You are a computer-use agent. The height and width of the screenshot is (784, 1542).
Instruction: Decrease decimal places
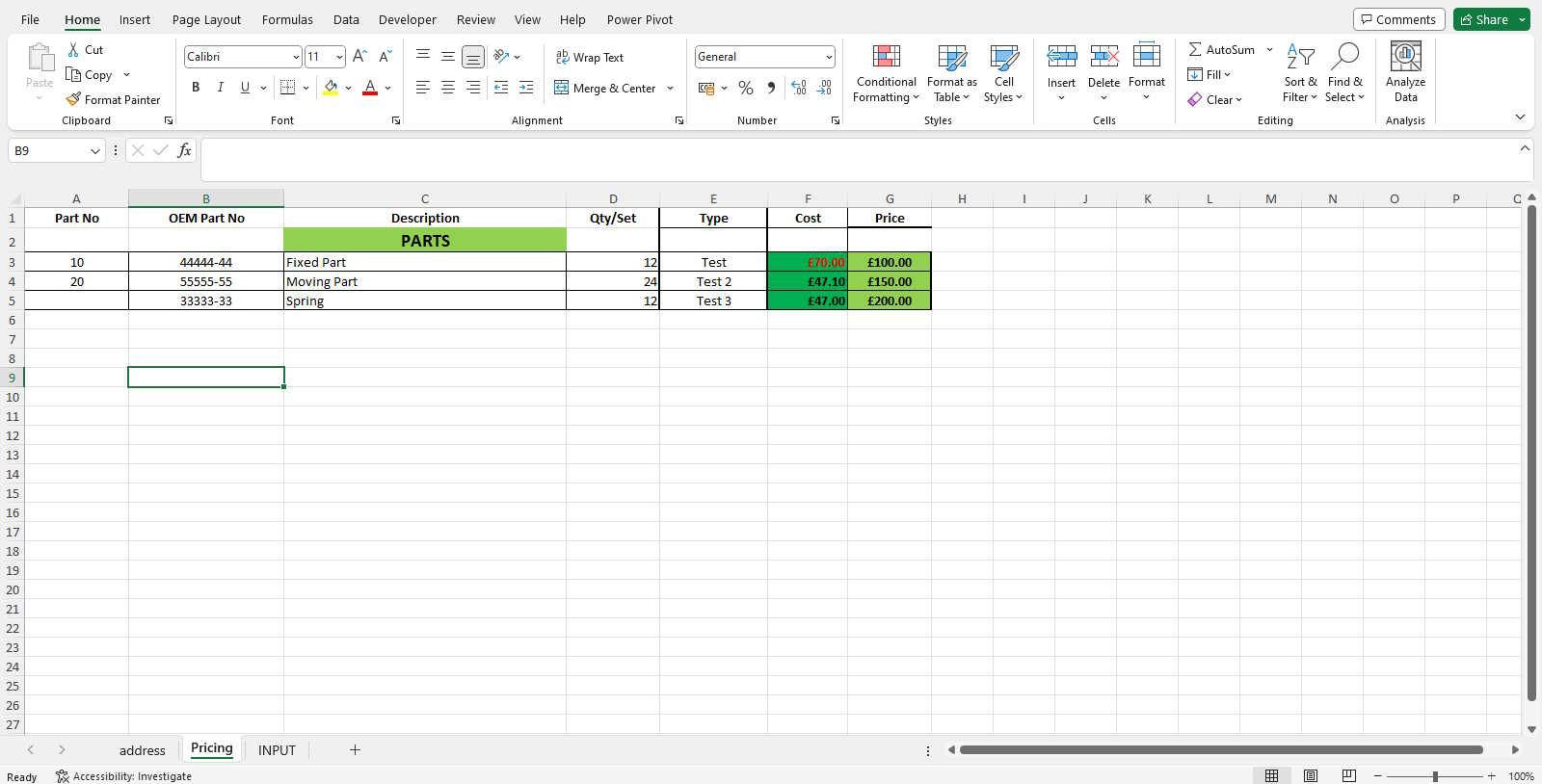click(x=824, y=88)
